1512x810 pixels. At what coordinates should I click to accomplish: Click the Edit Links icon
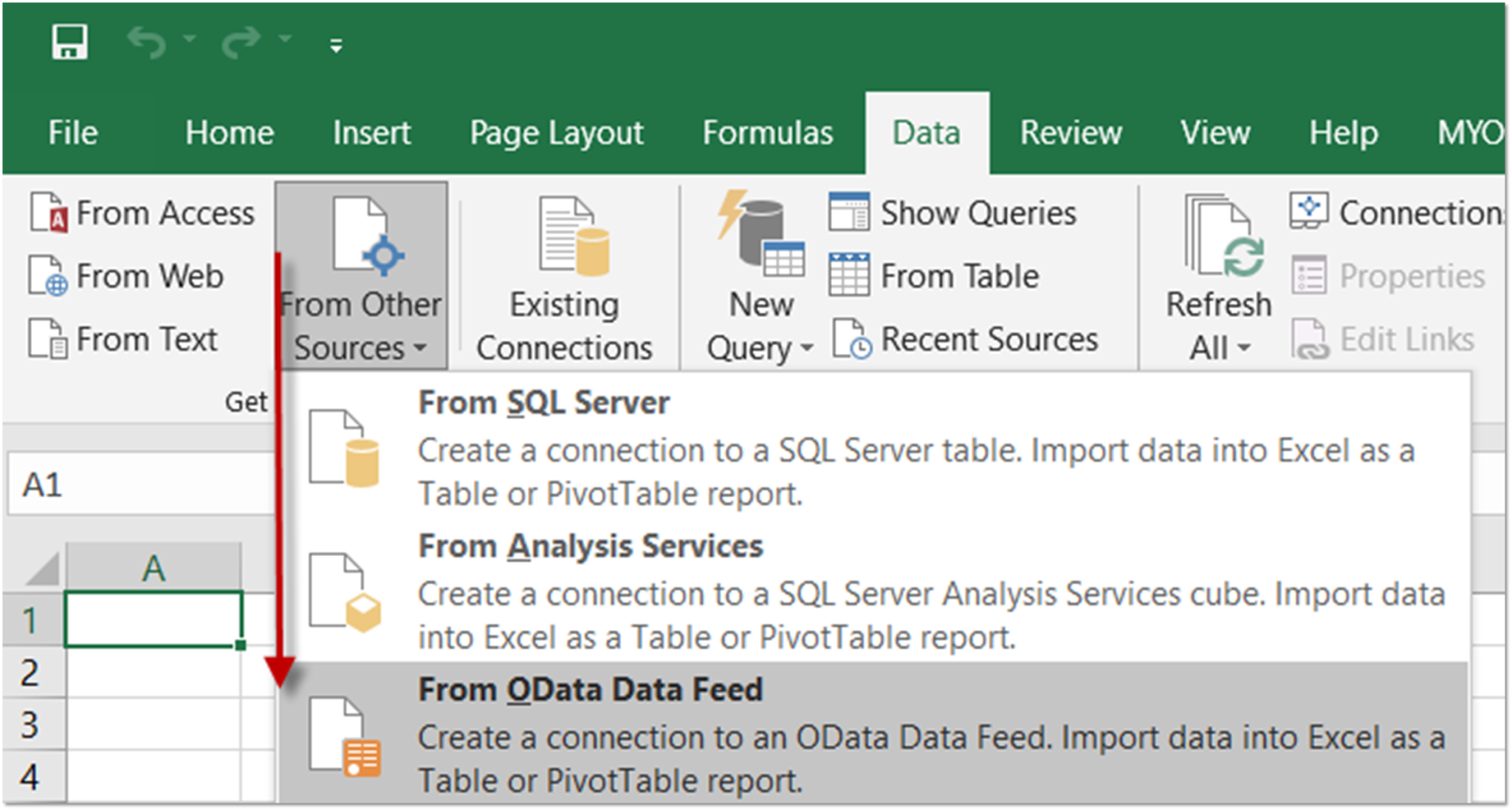point(1386,339)
